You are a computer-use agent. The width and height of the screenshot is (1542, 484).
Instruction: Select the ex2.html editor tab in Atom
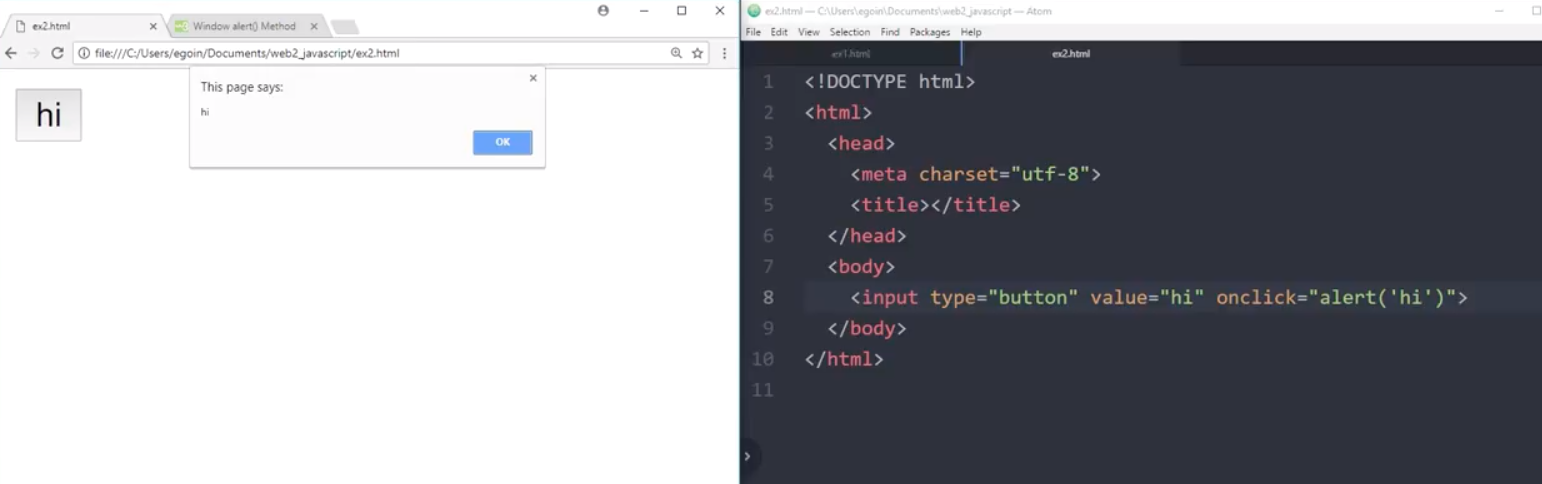tap(1071, 54)
